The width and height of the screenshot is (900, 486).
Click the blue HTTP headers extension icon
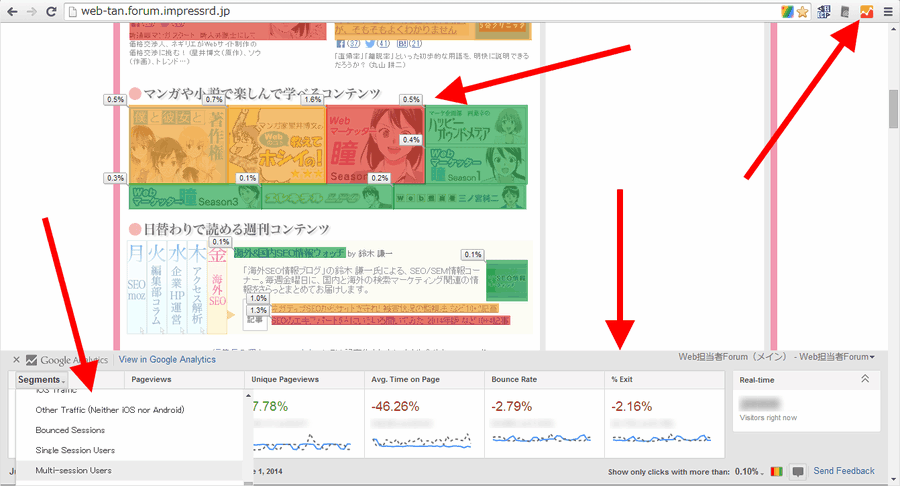pyautogui.click(x=824, y=11)
